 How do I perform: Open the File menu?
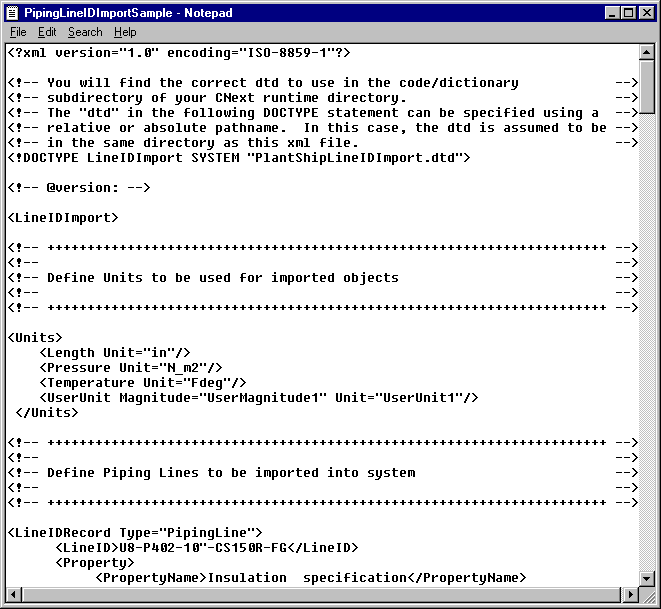coord(18,32)
